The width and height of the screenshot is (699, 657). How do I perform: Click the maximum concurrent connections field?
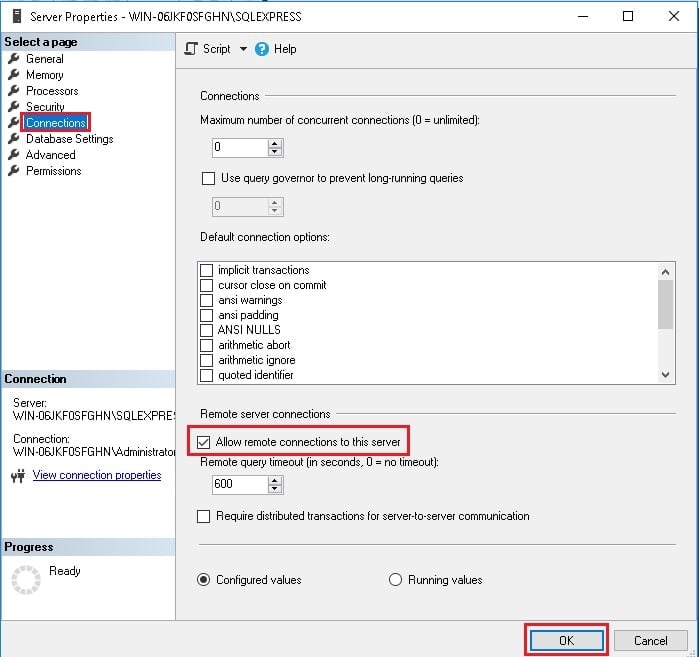click(240, 148)
